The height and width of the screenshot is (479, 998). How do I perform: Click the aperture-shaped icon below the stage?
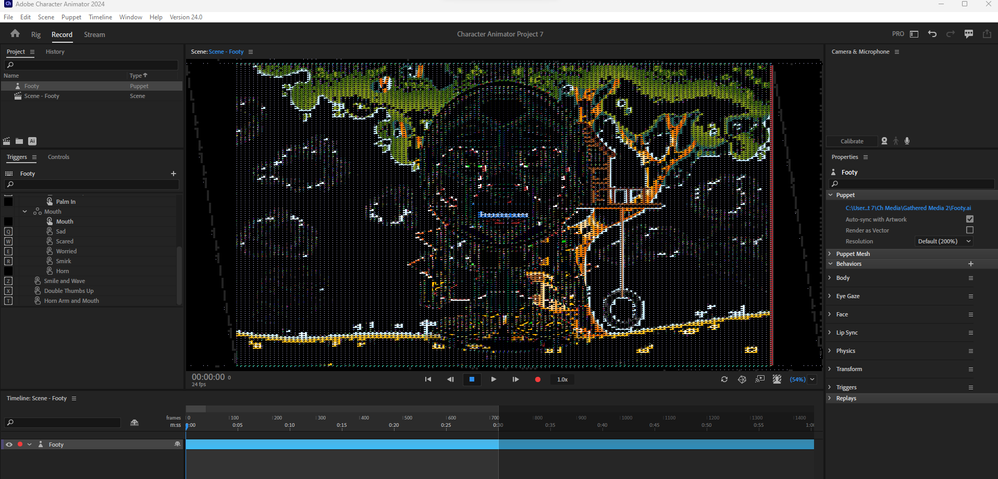pos(741,379)
